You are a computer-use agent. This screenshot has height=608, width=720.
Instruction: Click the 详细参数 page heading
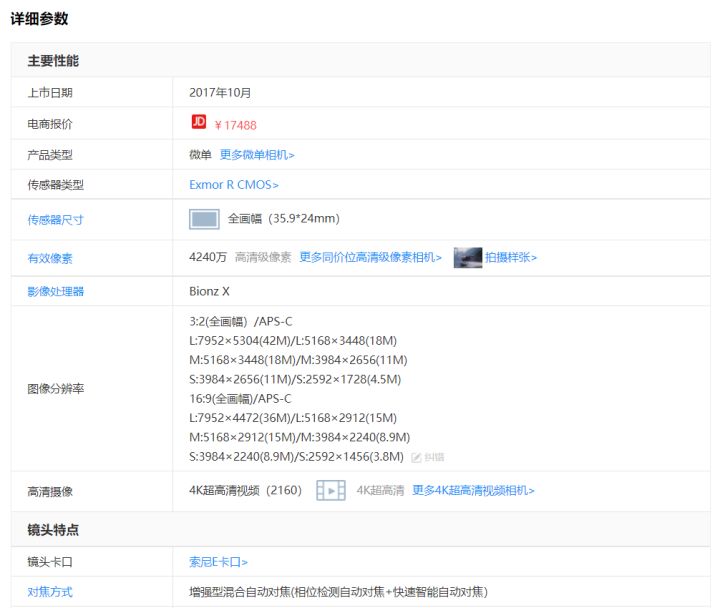click(x=39, y=19)
